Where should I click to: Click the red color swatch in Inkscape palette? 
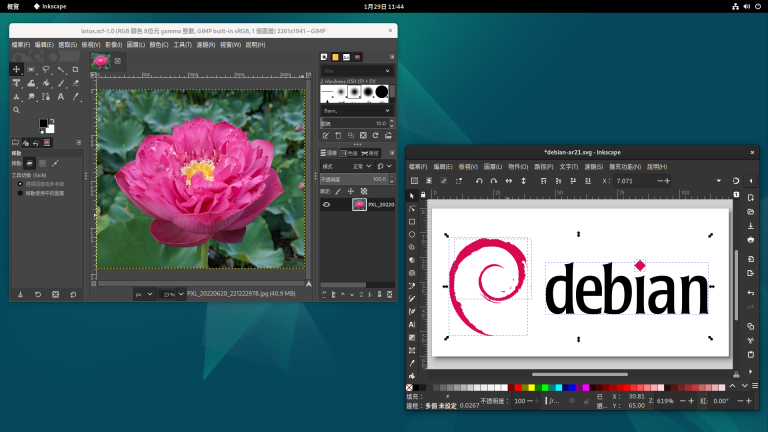[518, 387]
